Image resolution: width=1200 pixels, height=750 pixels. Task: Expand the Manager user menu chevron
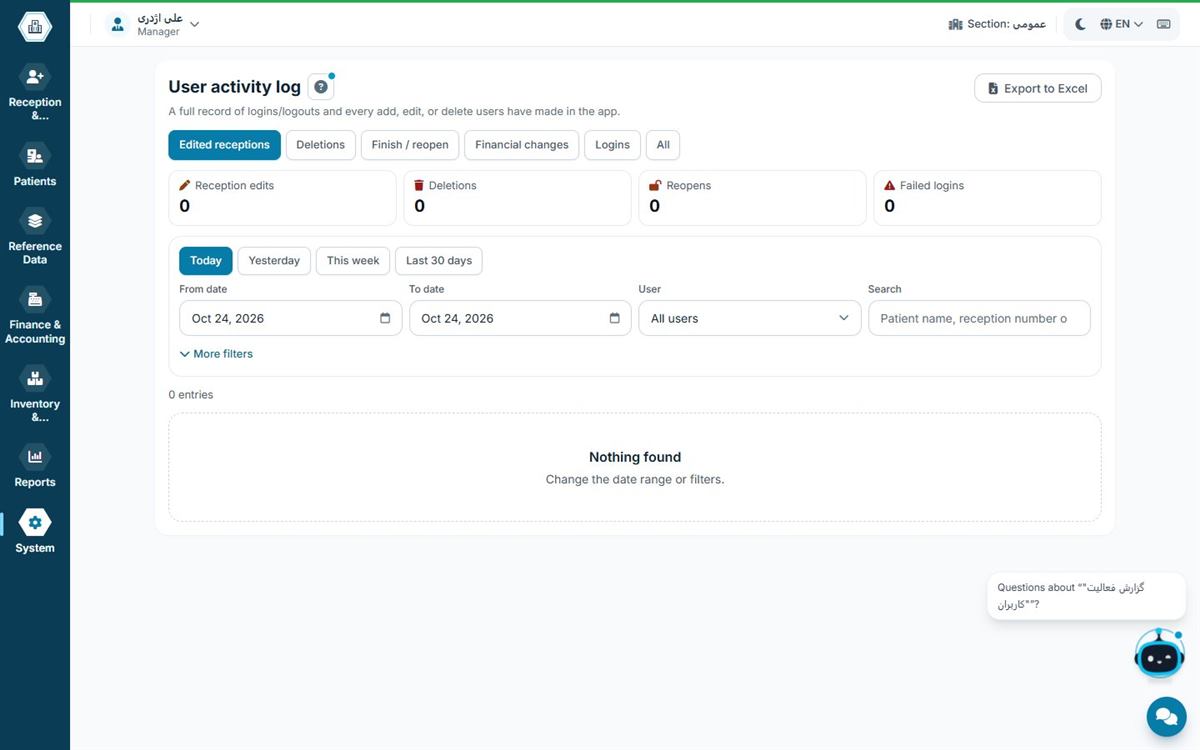[x=195, y=24]
